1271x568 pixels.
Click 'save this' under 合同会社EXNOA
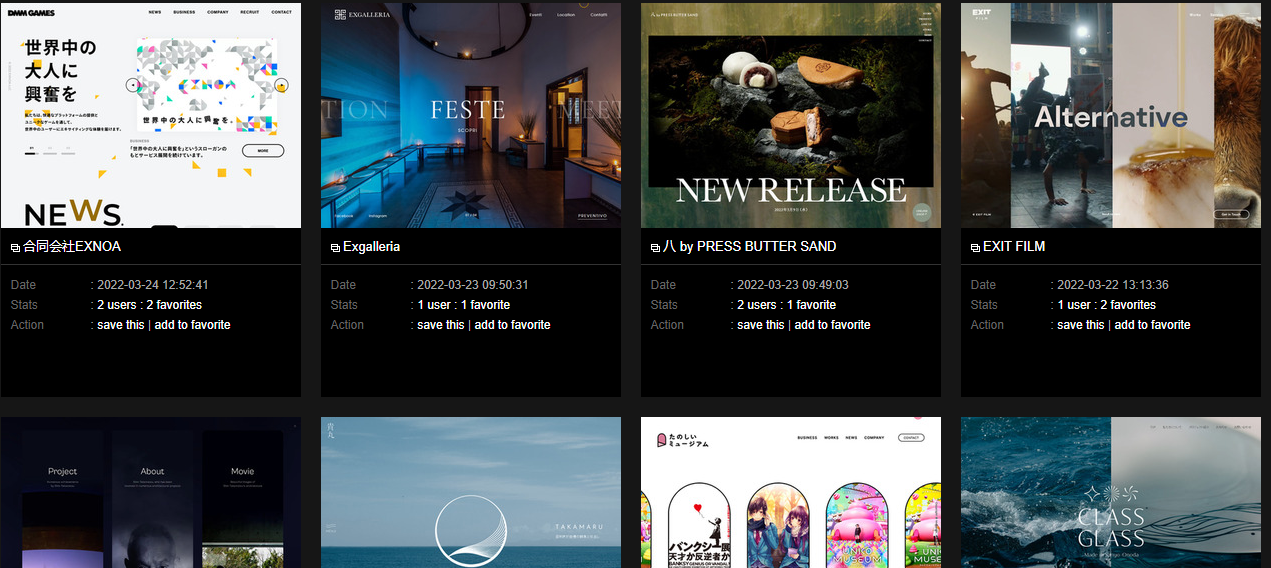tap(121, 325)
